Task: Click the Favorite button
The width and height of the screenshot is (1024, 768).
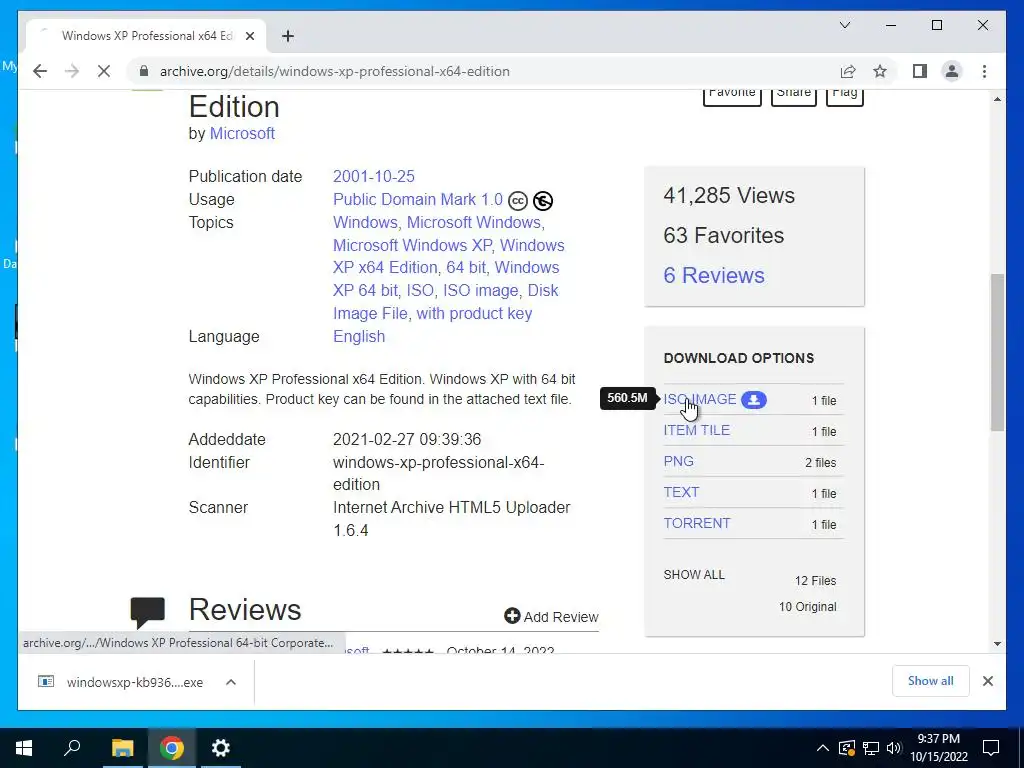Action: 732,95
